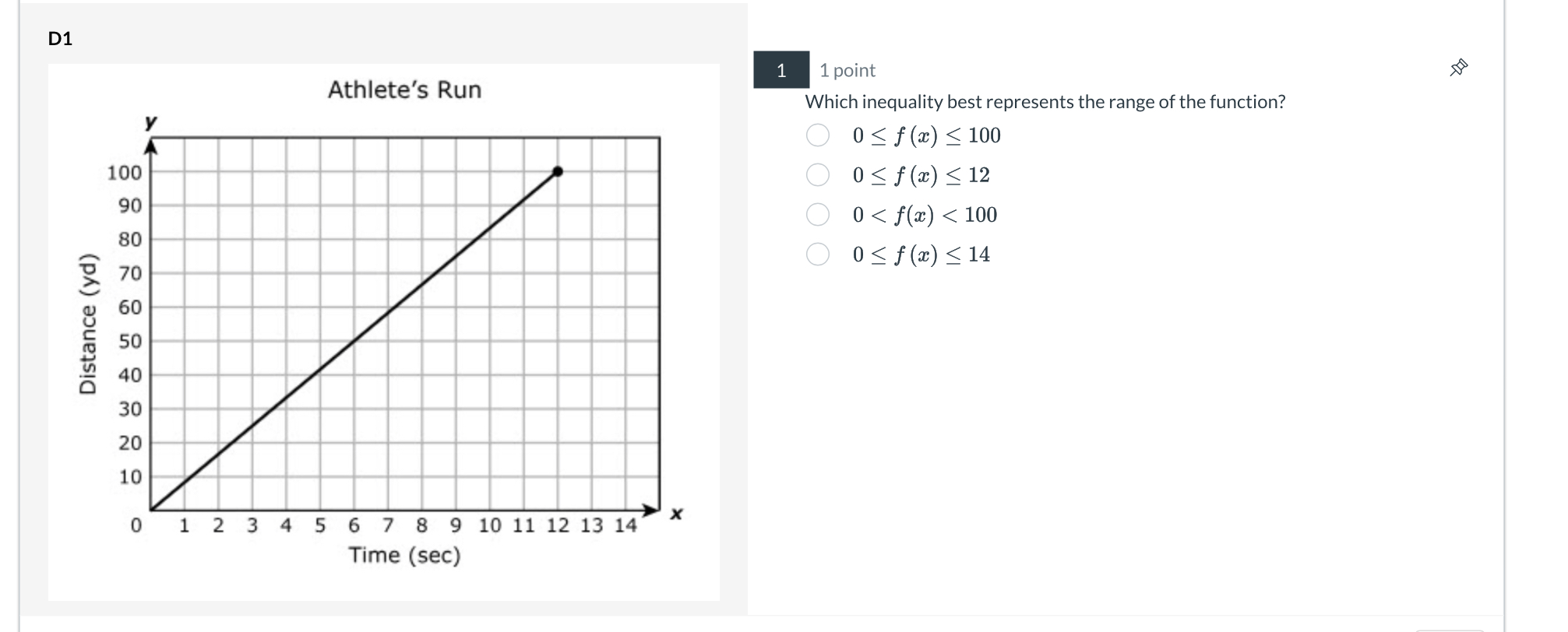This screenshot has width=1568, height=632.
Task: Click the x-axis arrowhead on the graph
Action: (x=650, y=511)
